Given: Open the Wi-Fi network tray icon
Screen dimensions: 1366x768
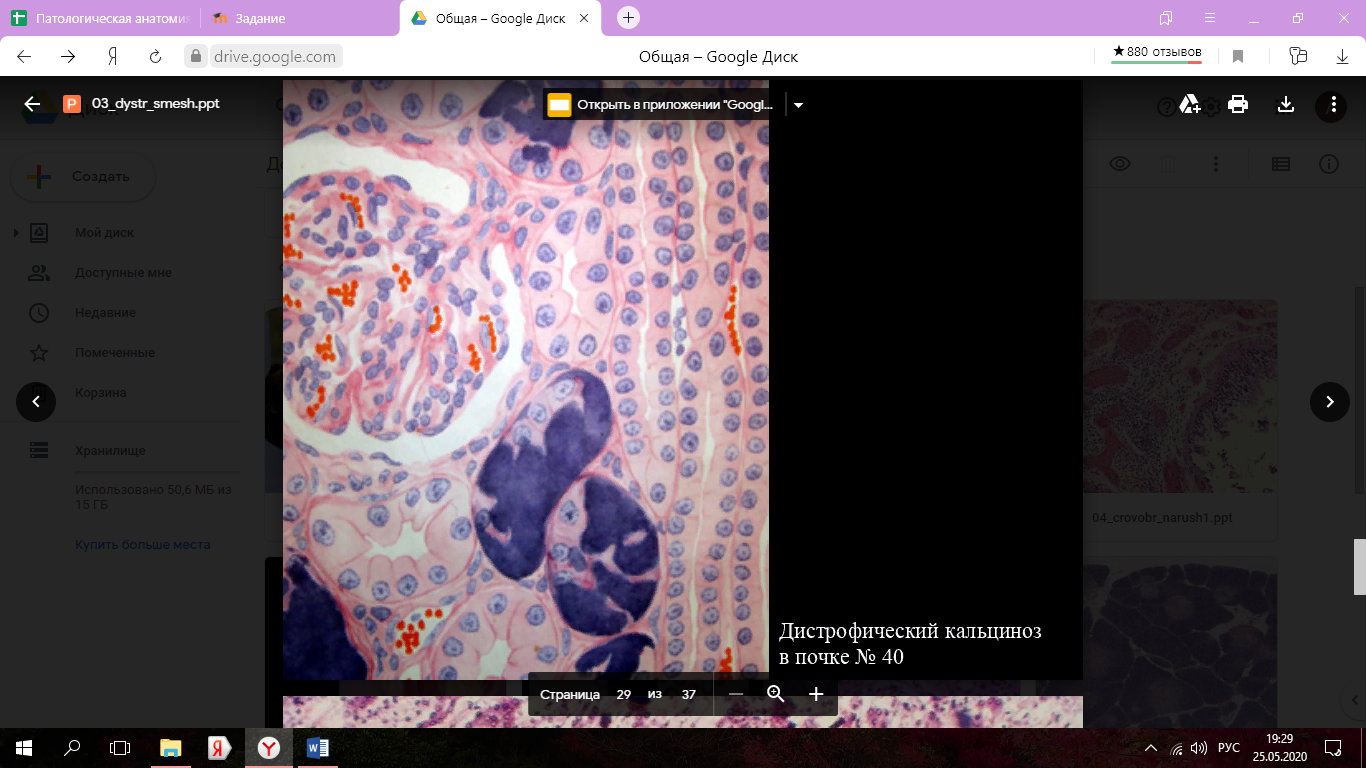Looking at the screenshot, I should coord(1176,748).
